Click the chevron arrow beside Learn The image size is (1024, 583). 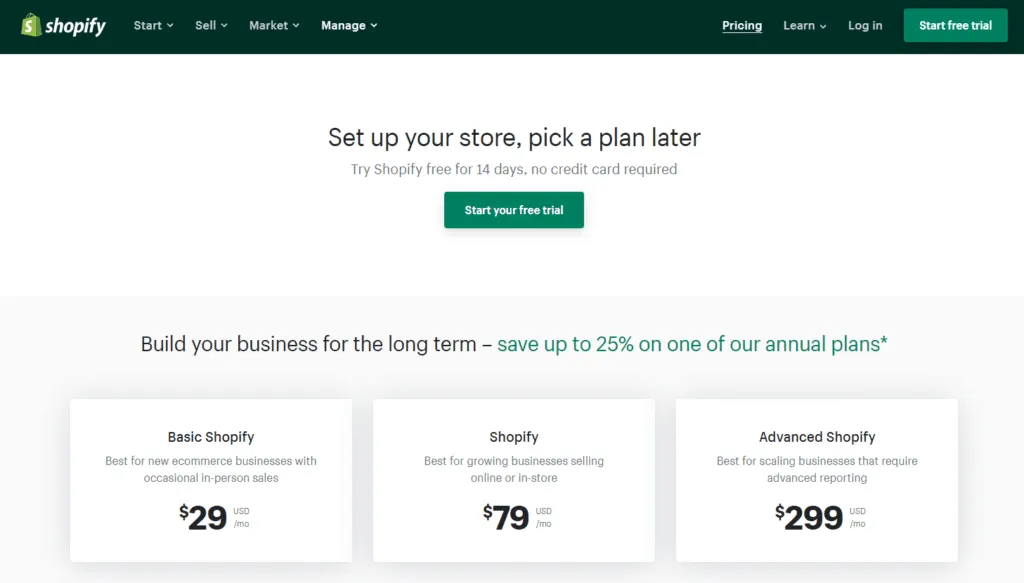coord(823,27)
